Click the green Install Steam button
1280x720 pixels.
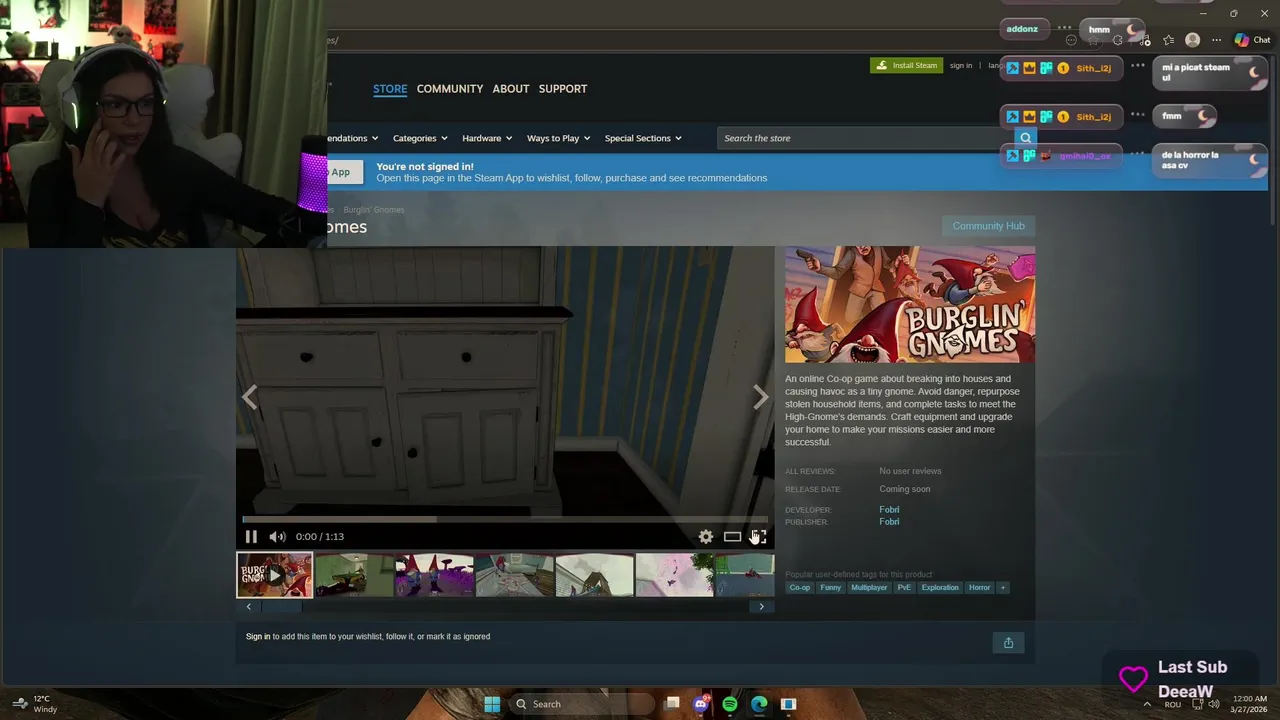click(x=907, y=65)
